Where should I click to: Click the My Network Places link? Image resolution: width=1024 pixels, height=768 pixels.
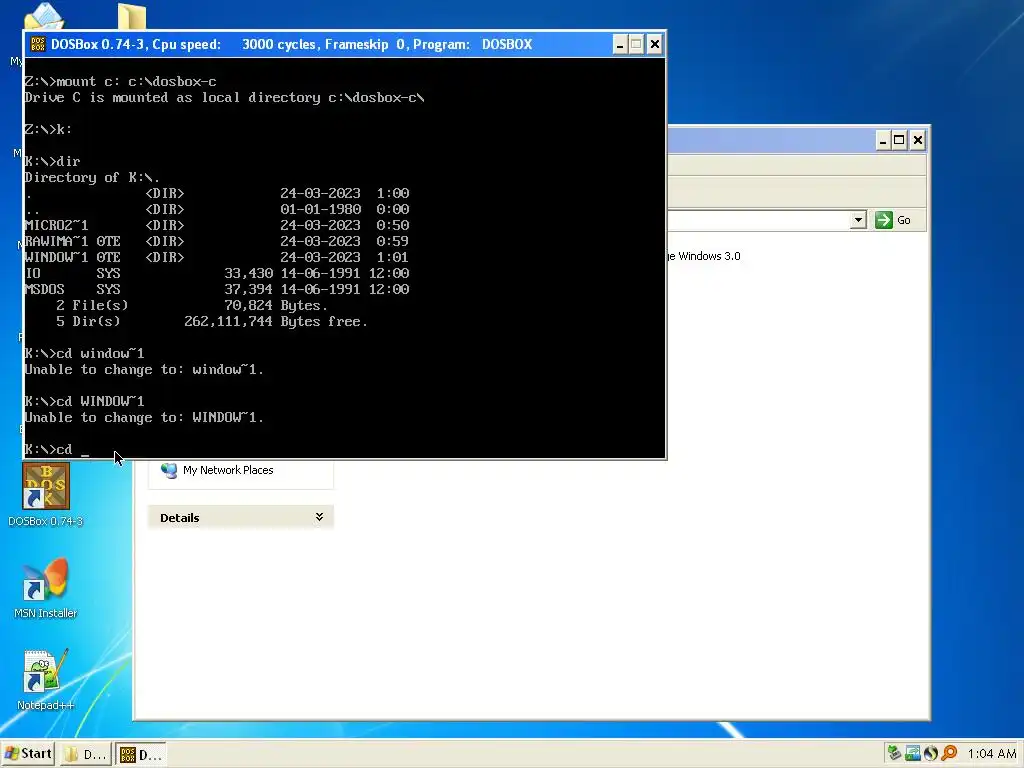[228, 470]
